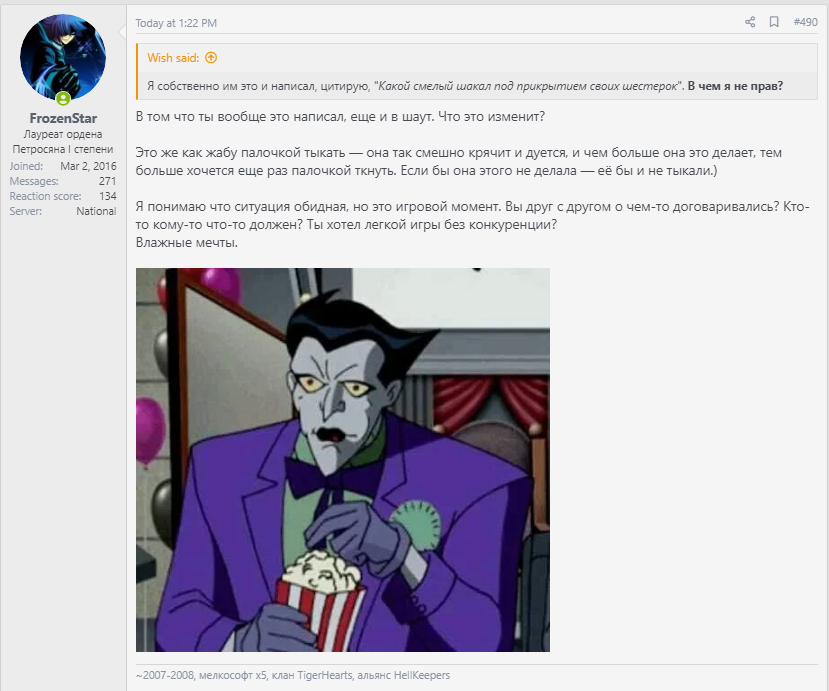
Task: Click the post body text paragraph about the frog
Action: [x=458, y=161]
